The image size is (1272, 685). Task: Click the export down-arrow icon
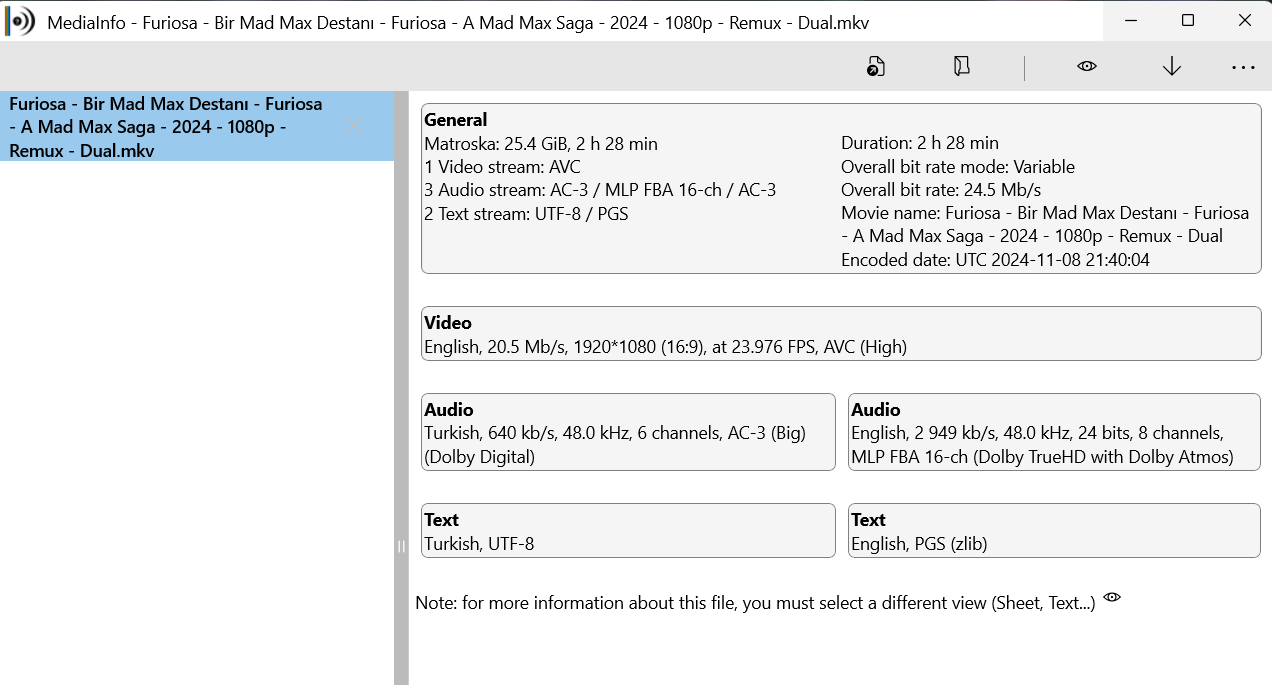click(x=1172, y=67)
